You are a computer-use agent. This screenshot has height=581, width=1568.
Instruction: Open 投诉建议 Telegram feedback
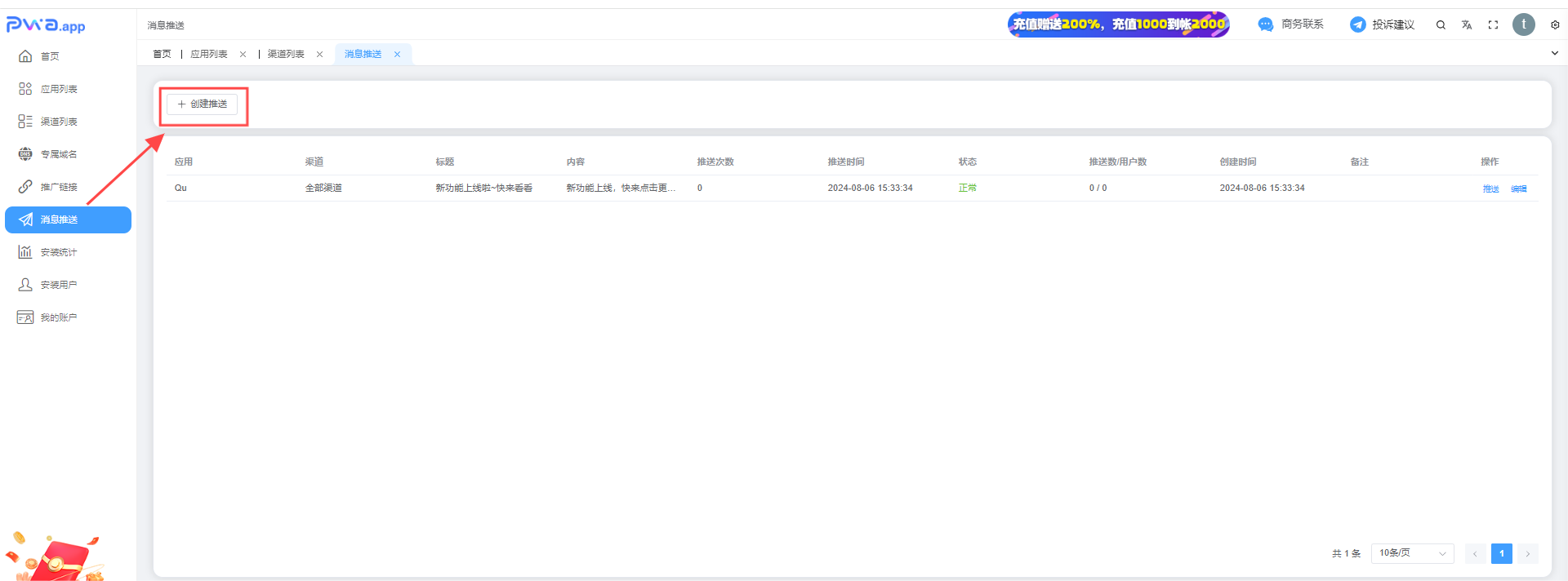coord(1382,24)
